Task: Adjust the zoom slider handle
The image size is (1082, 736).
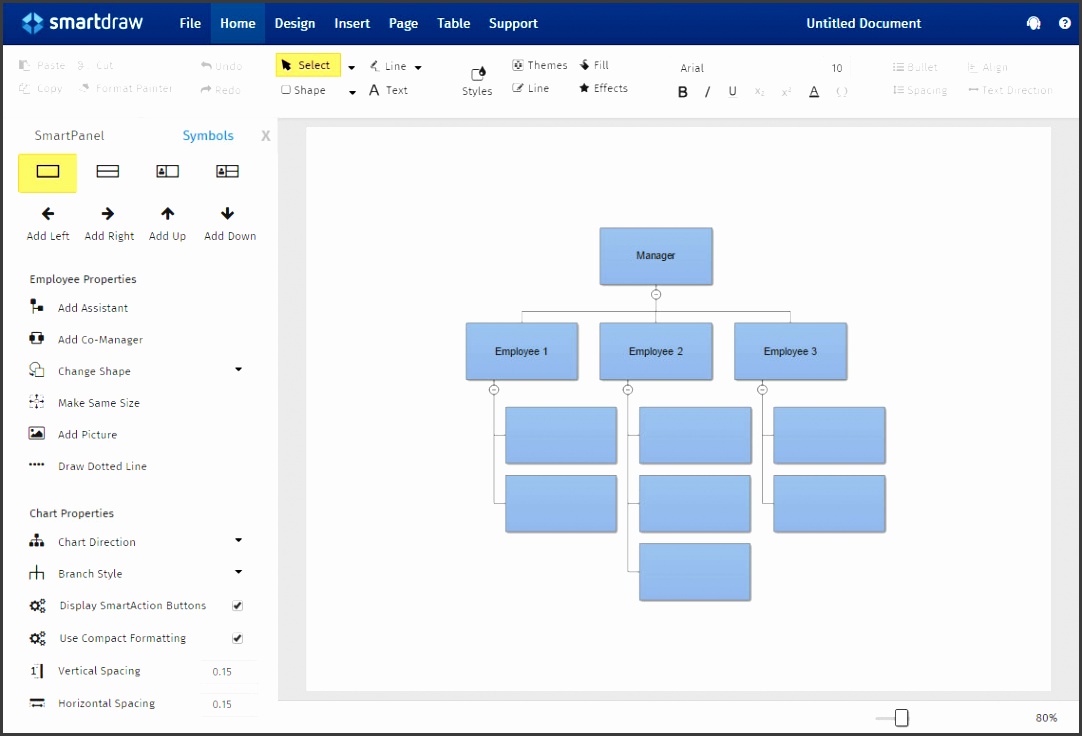Action: tap(902, 718)
